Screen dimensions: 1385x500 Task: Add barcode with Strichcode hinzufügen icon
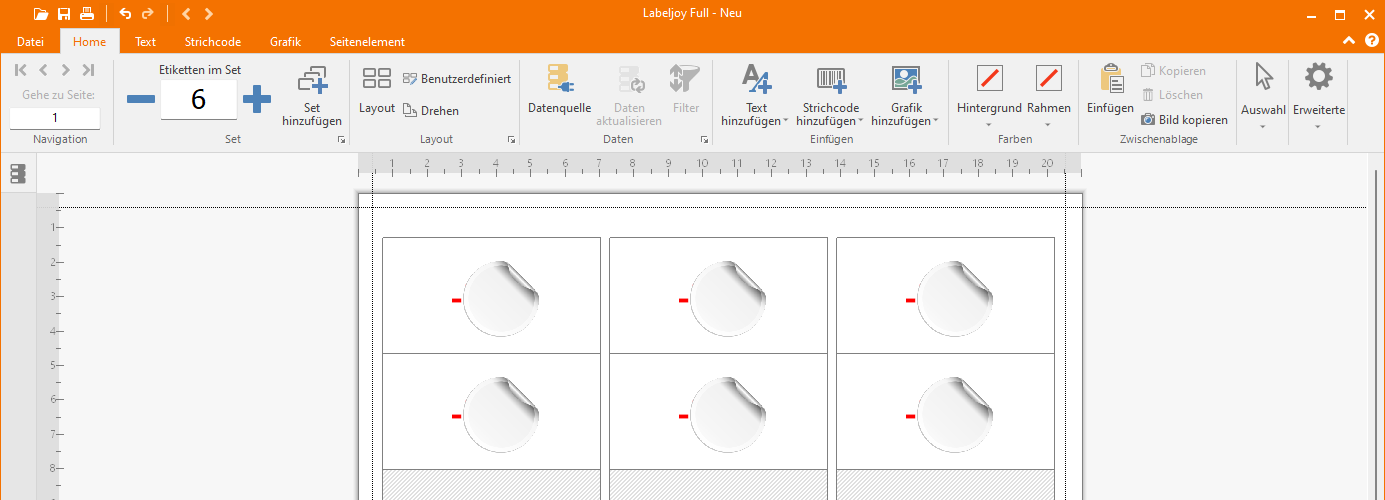click(831, 79)
